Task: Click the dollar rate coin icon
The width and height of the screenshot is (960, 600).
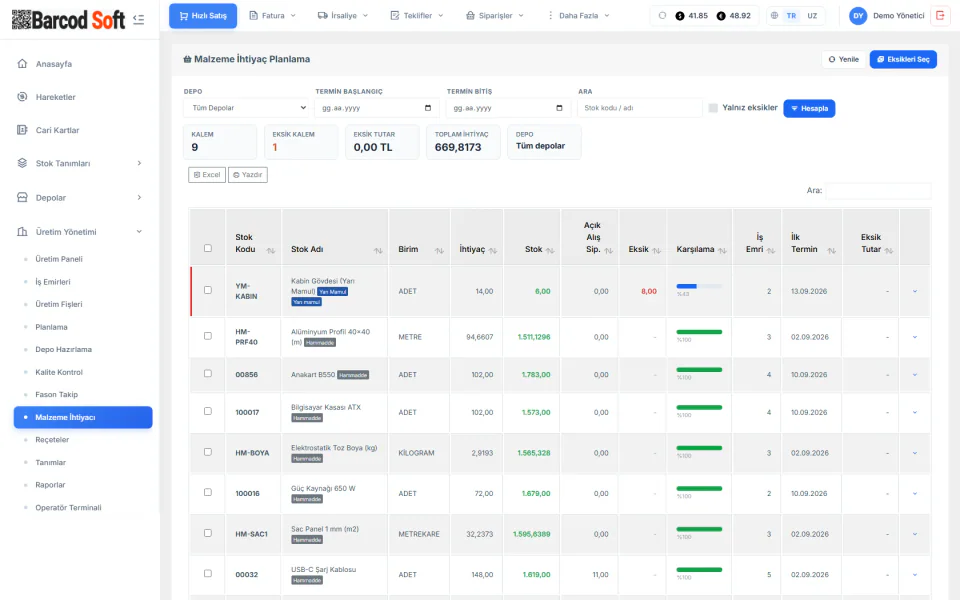Action: pos(680,16)
